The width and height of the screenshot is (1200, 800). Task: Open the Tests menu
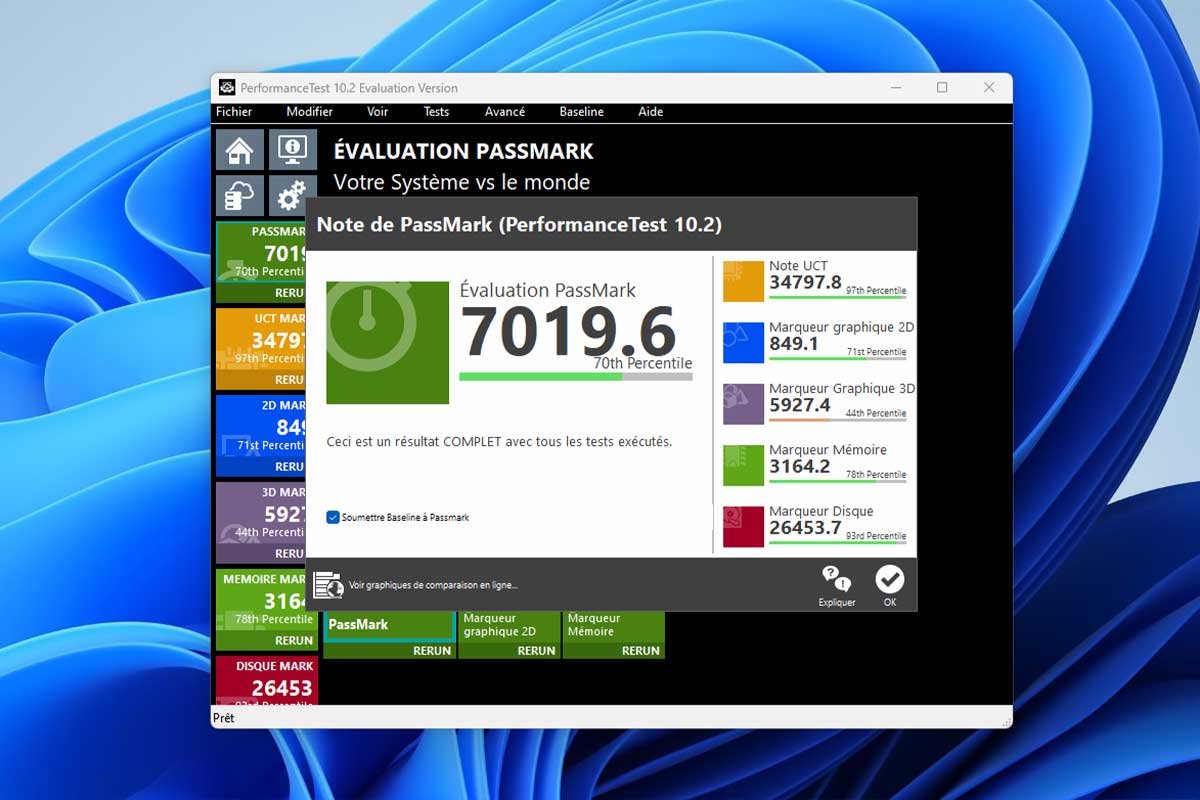436,112
